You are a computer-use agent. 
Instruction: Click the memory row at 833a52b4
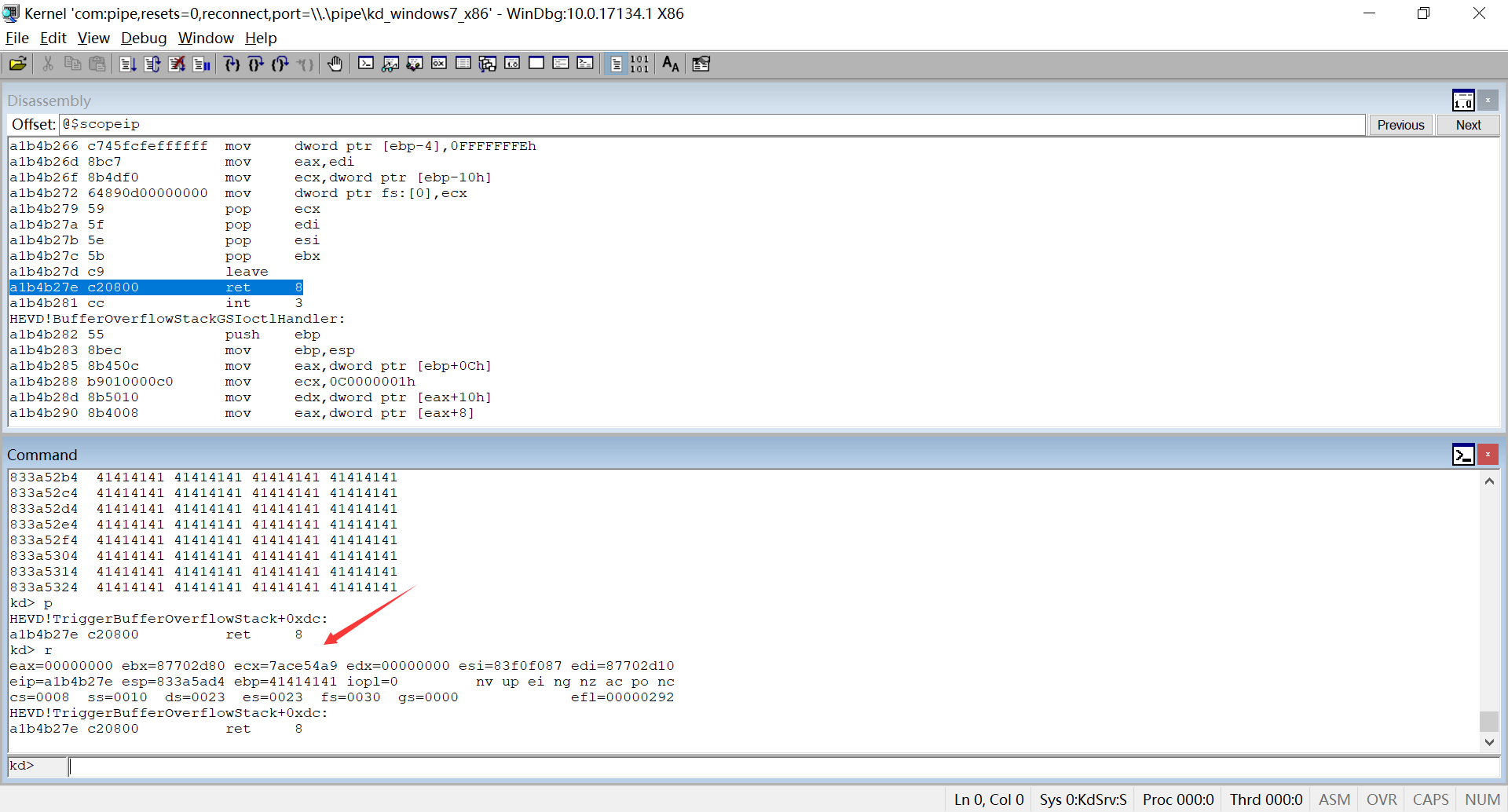pos(203,477)
